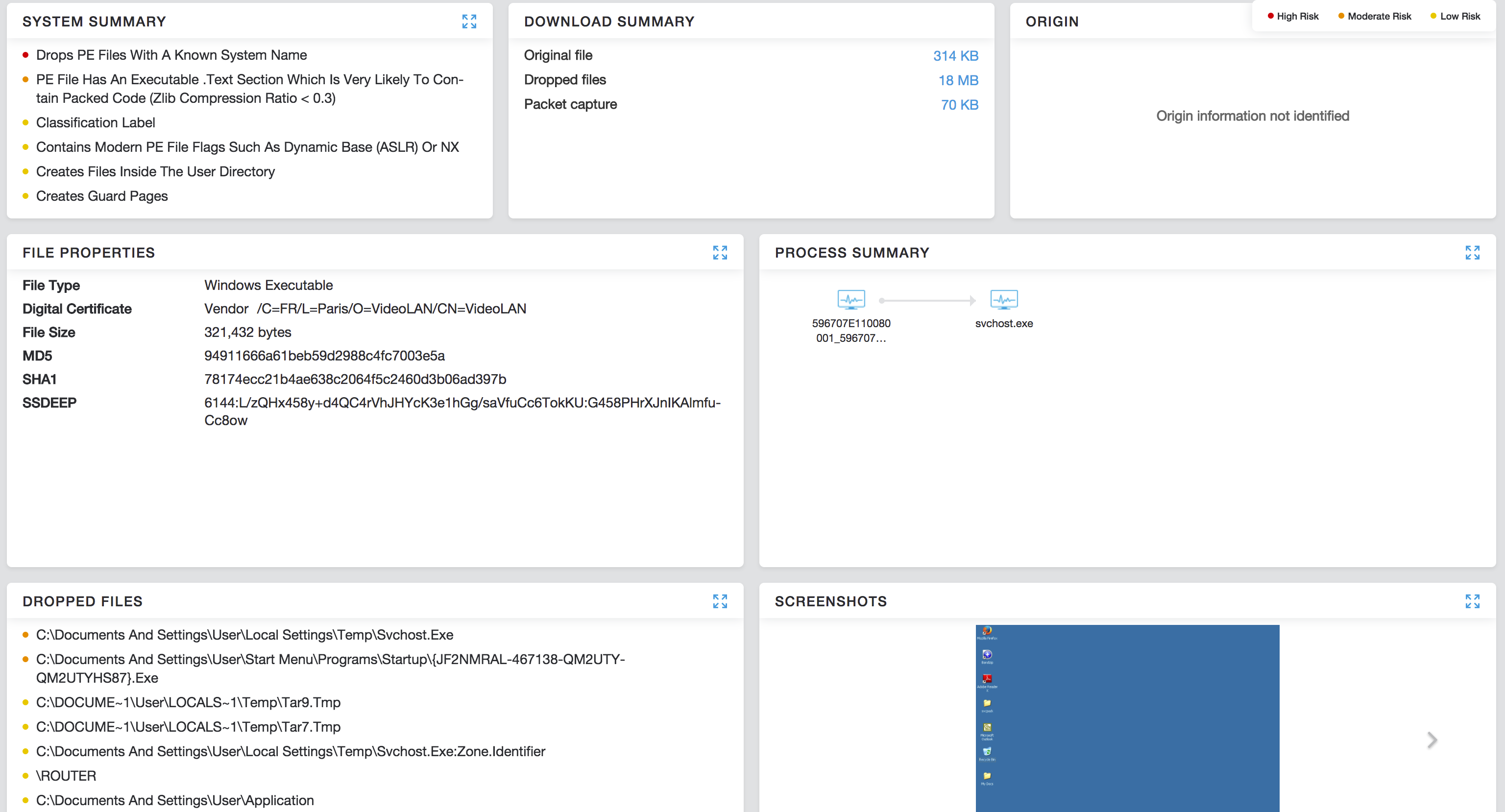Click the svchost.exe process node icon
The image size is (1505, 812).
[1003, 300]
